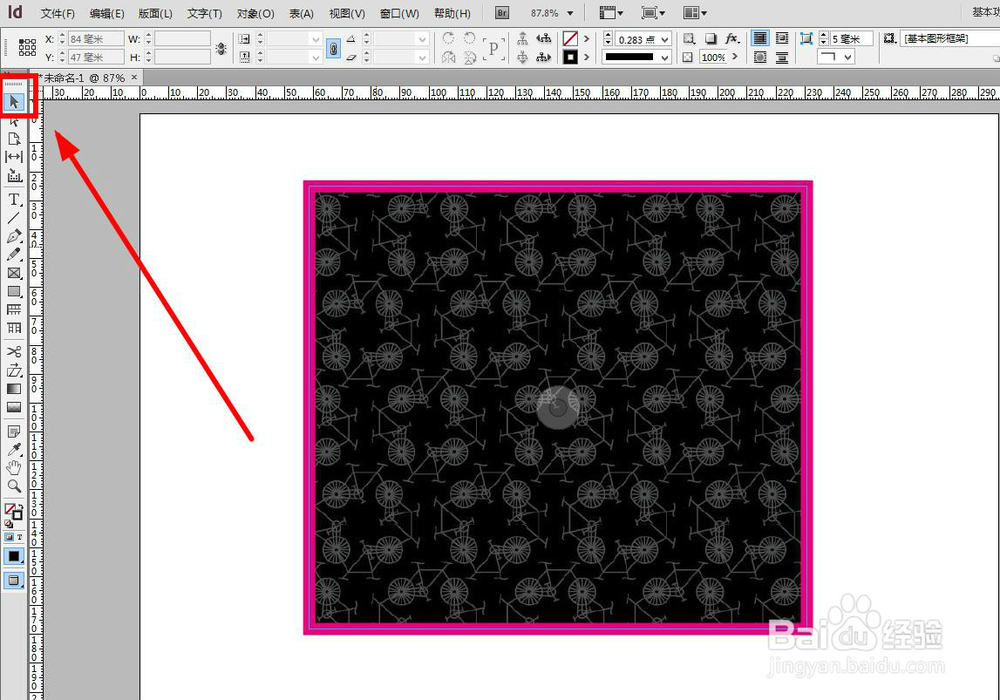Switch to the 未命名-1 @ 87% document tab
Screen dimensions: 1000x700
pyautogui.click(x=84, y=78)
